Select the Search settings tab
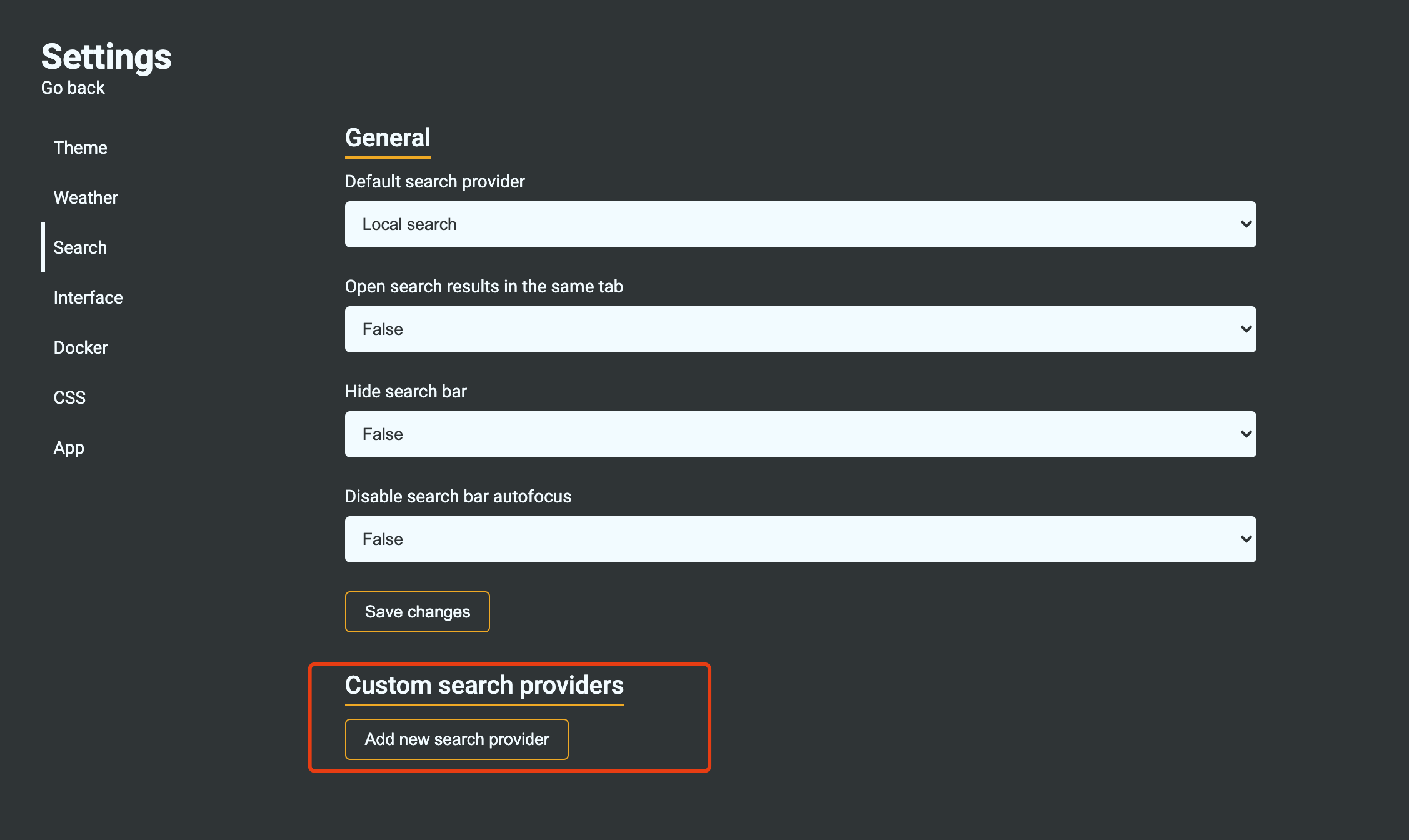The width and height of the screenshot is (1409, 840). pyautogui.click(x=80, y=247)
